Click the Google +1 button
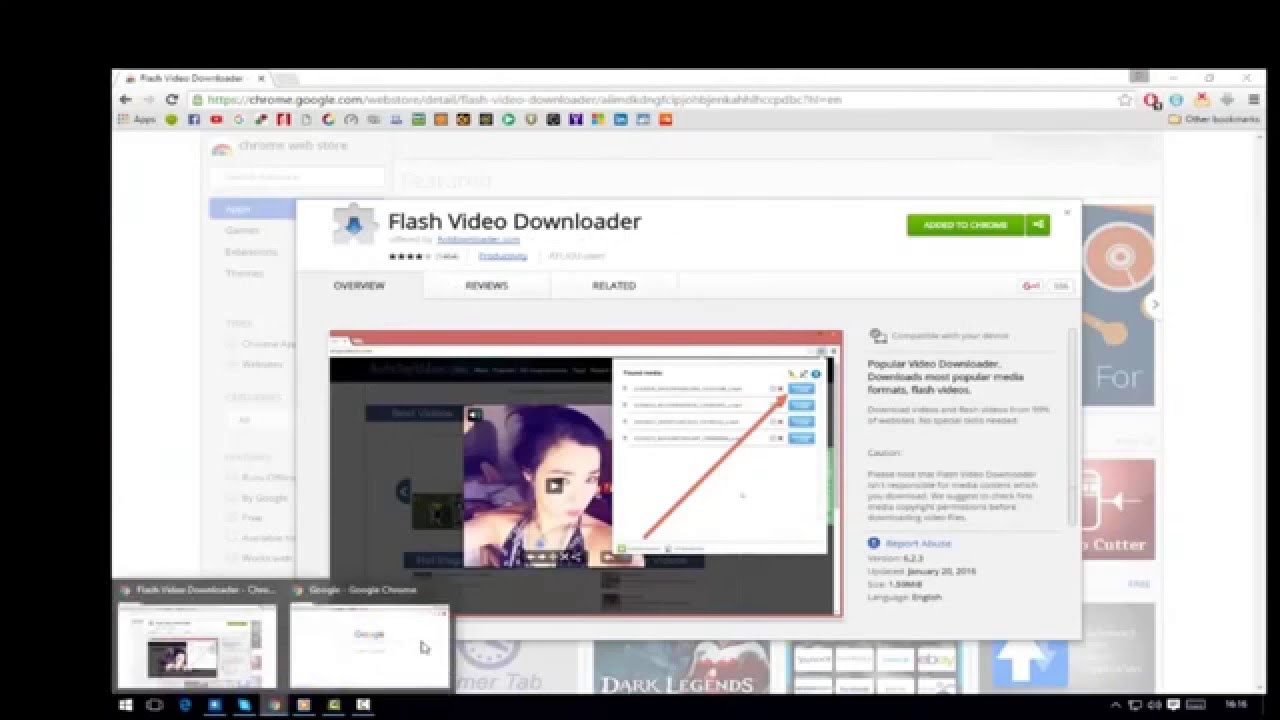 click(x=1030, y=286)
